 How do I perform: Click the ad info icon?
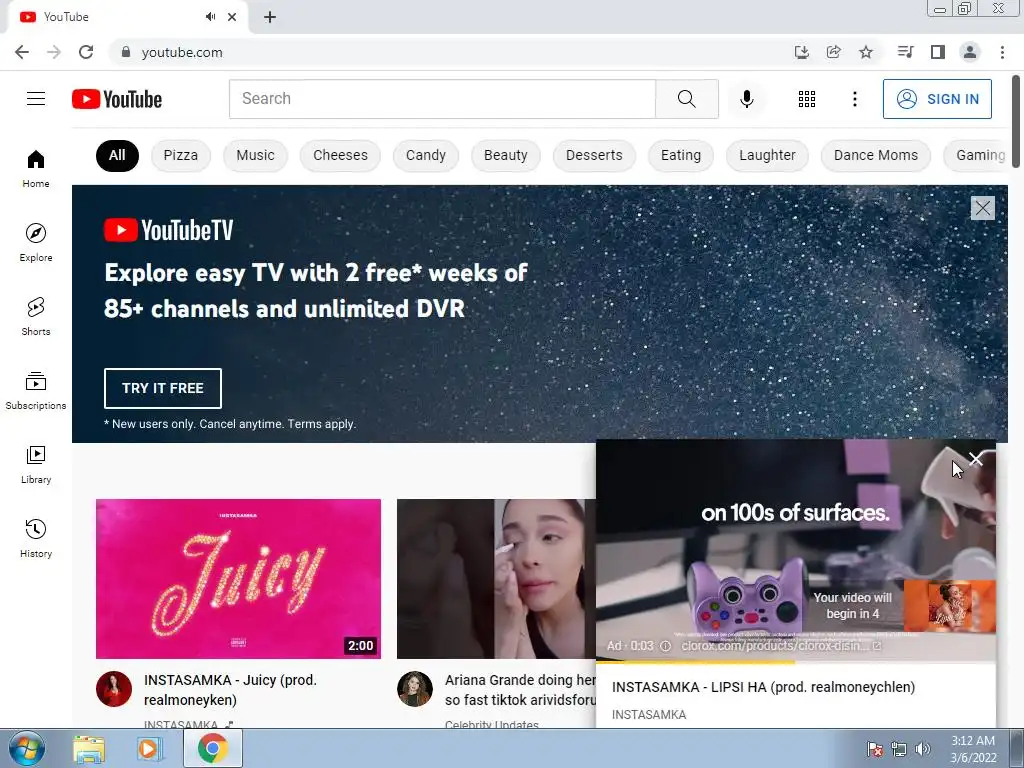point(665,646)
